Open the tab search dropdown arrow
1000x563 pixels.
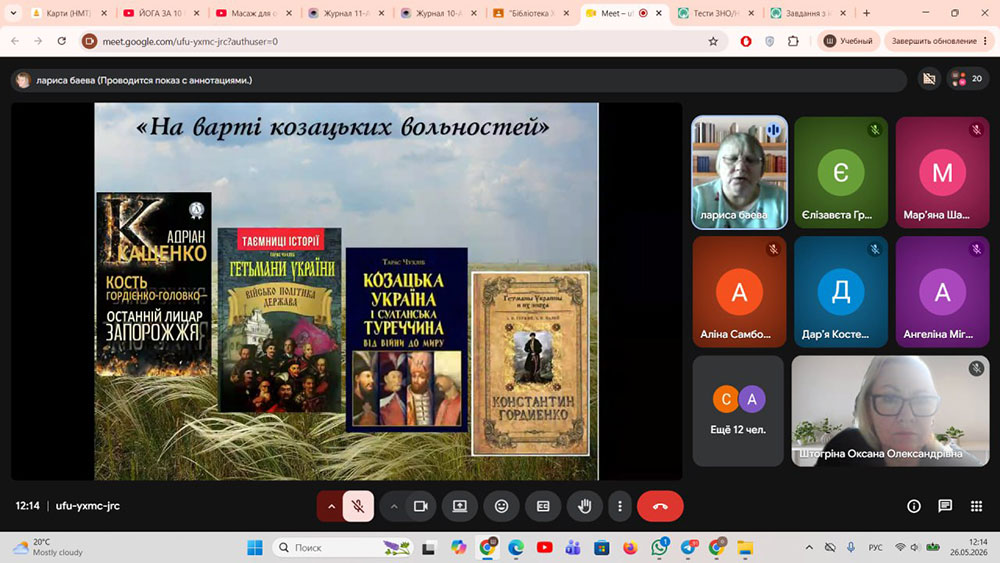click(x=13, y=13)
